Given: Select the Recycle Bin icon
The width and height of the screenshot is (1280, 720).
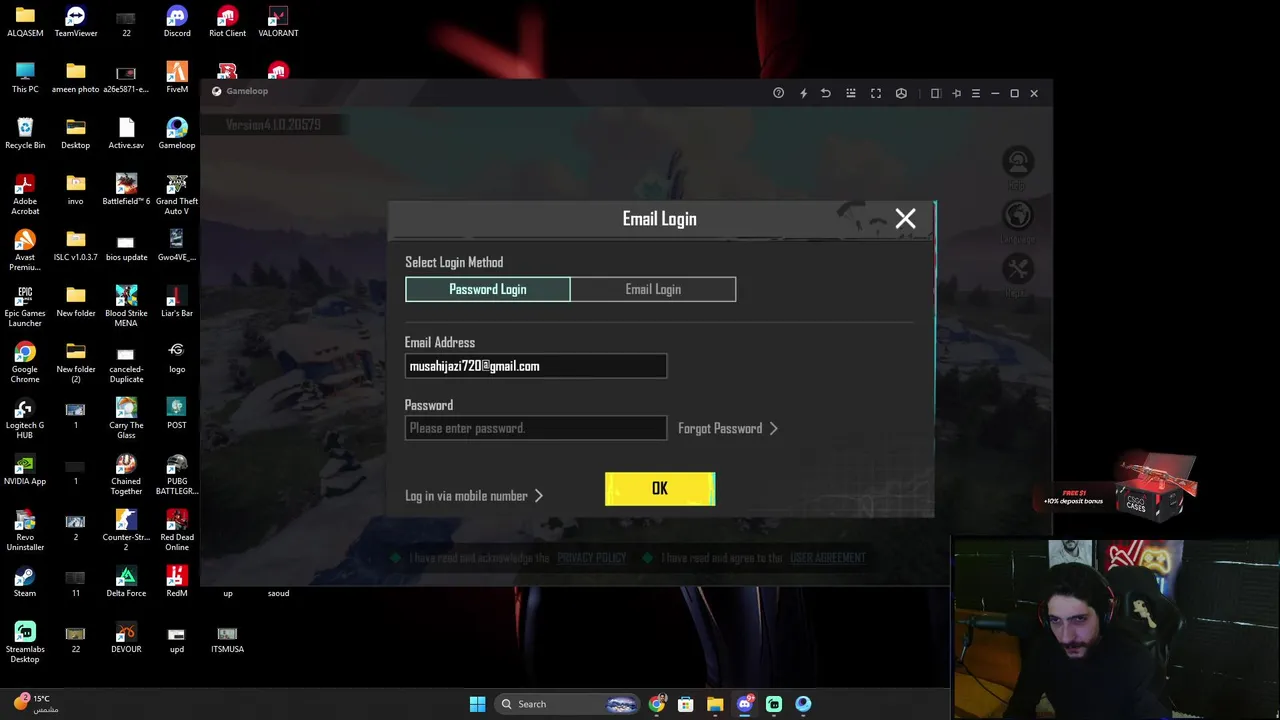Looking at the screenshot, I should pos(25,134).
